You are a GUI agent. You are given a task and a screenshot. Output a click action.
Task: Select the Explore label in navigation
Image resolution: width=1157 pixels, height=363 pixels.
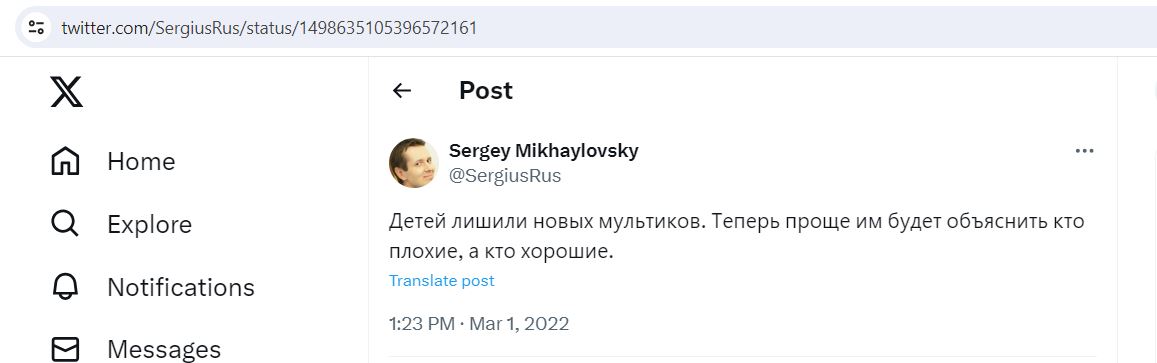[x=149, y=224]
